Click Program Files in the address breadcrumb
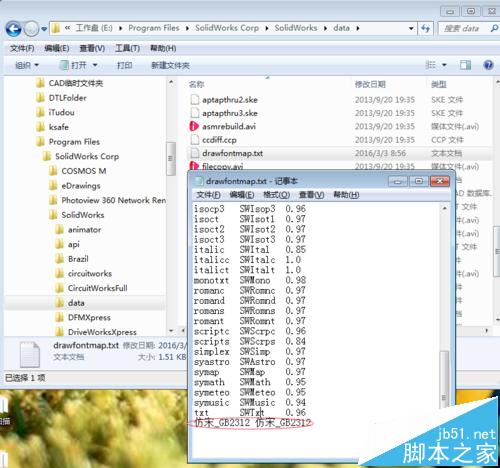Image resolution: width=500 pixels, height=468 pixels. pyautogui.click(x=154, y=28)
